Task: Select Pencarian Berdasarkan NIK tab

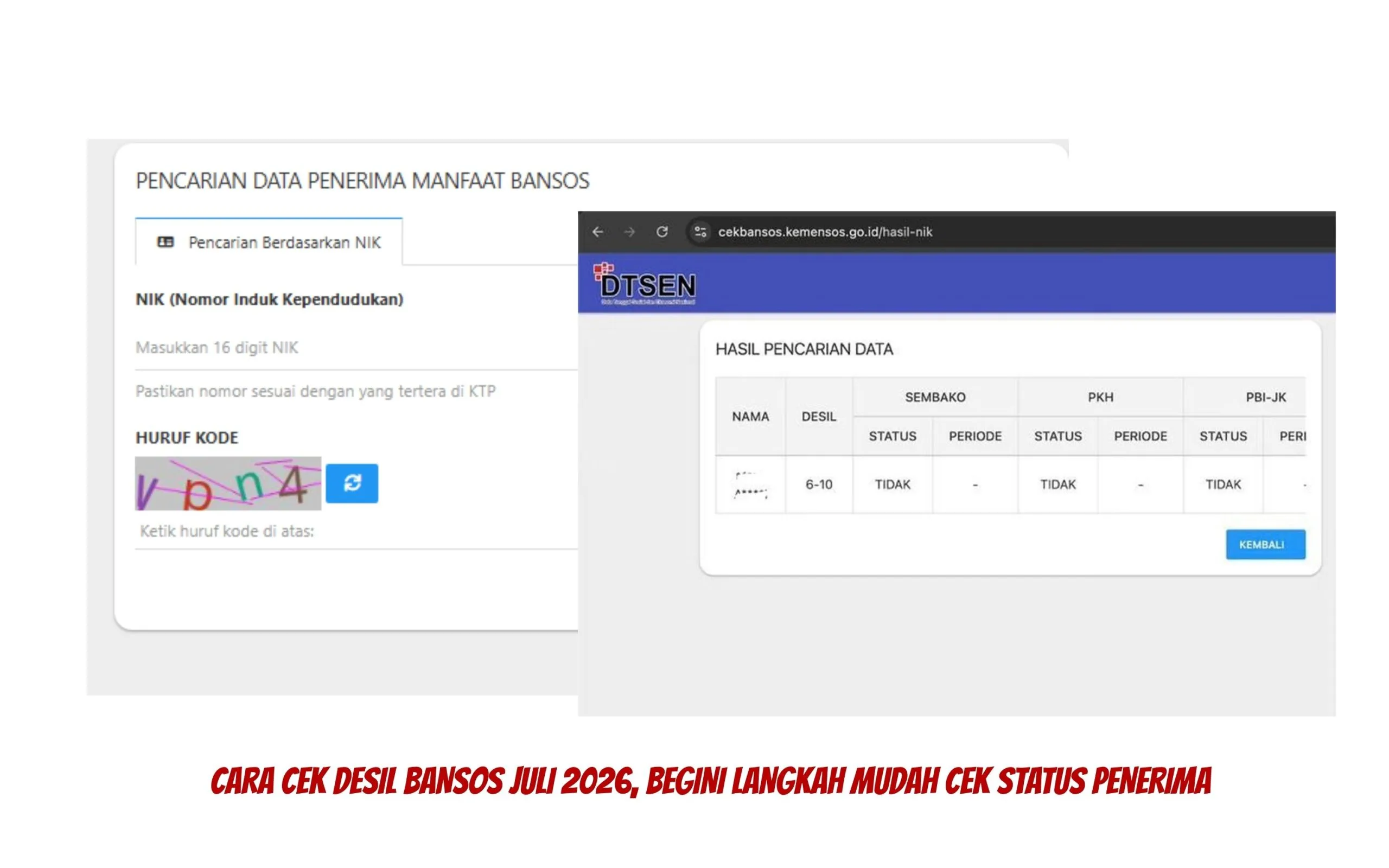Action: [269, 242]
